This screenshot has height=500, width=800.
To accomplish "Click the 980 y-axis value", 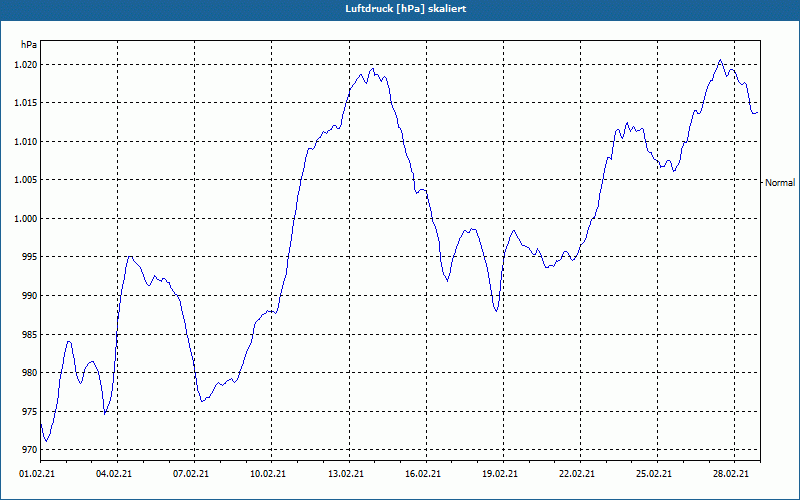I will [30, 373].
